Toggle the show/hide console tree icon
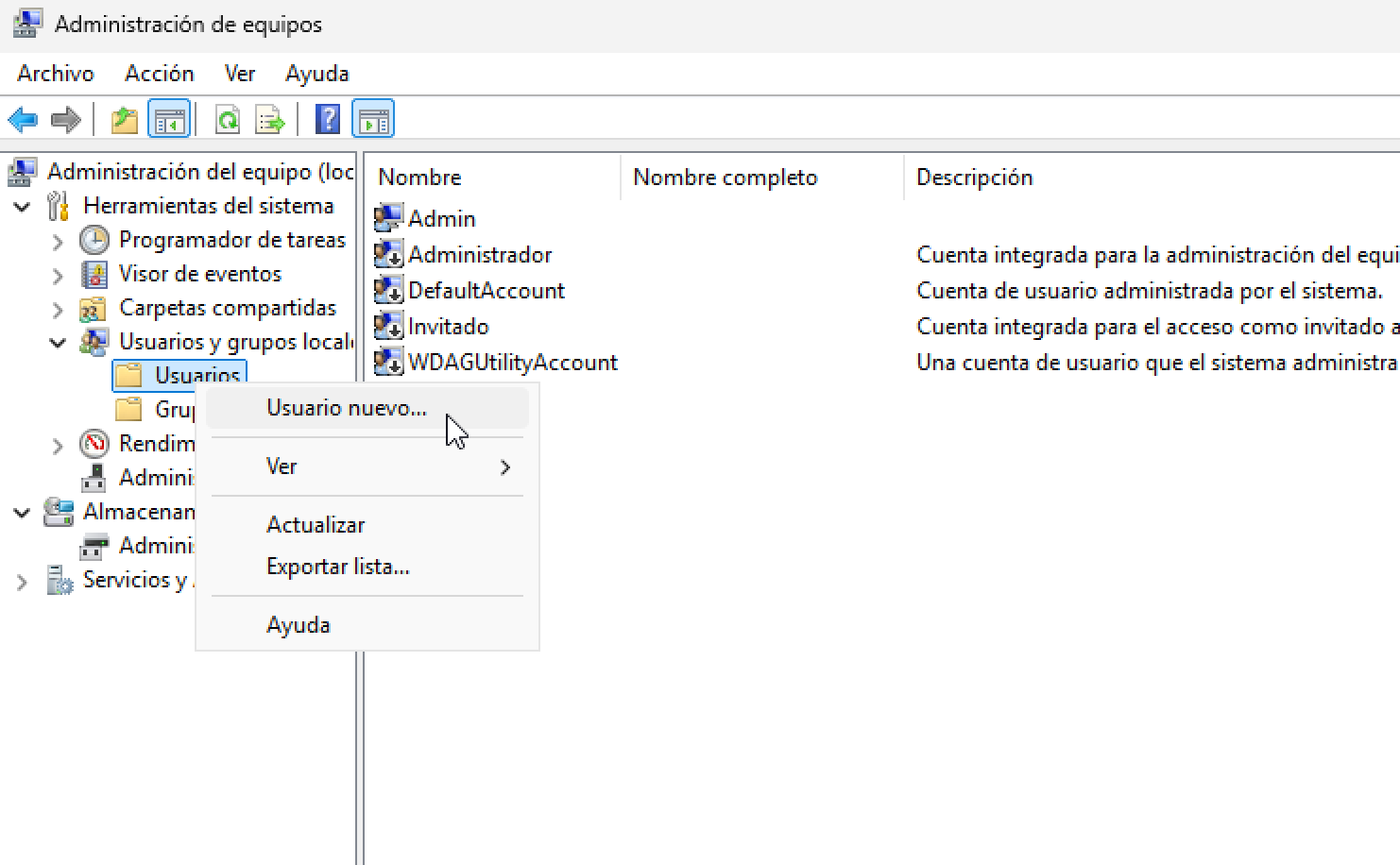The width and height of the screenshot is (1400, 865). click(x=170, y=120)
